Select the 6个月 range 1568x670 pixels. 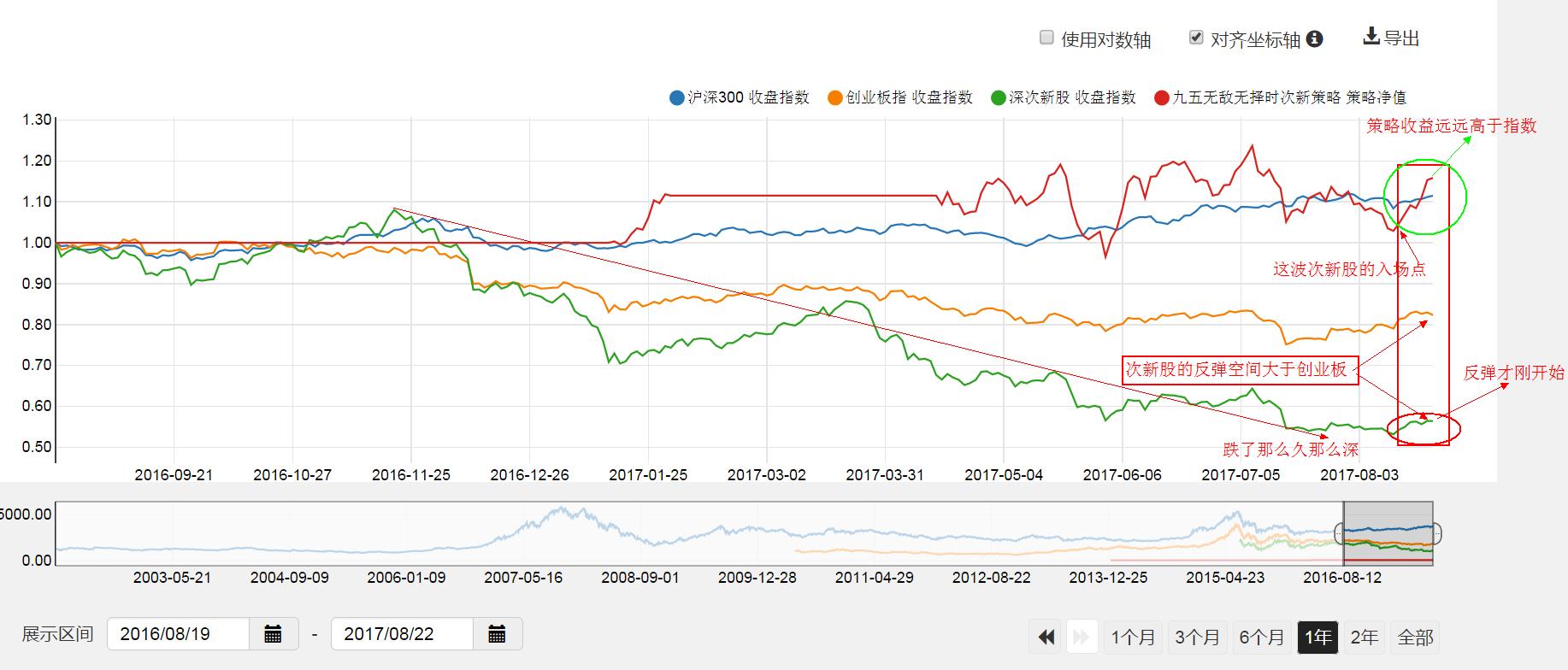pos(1261,637)
